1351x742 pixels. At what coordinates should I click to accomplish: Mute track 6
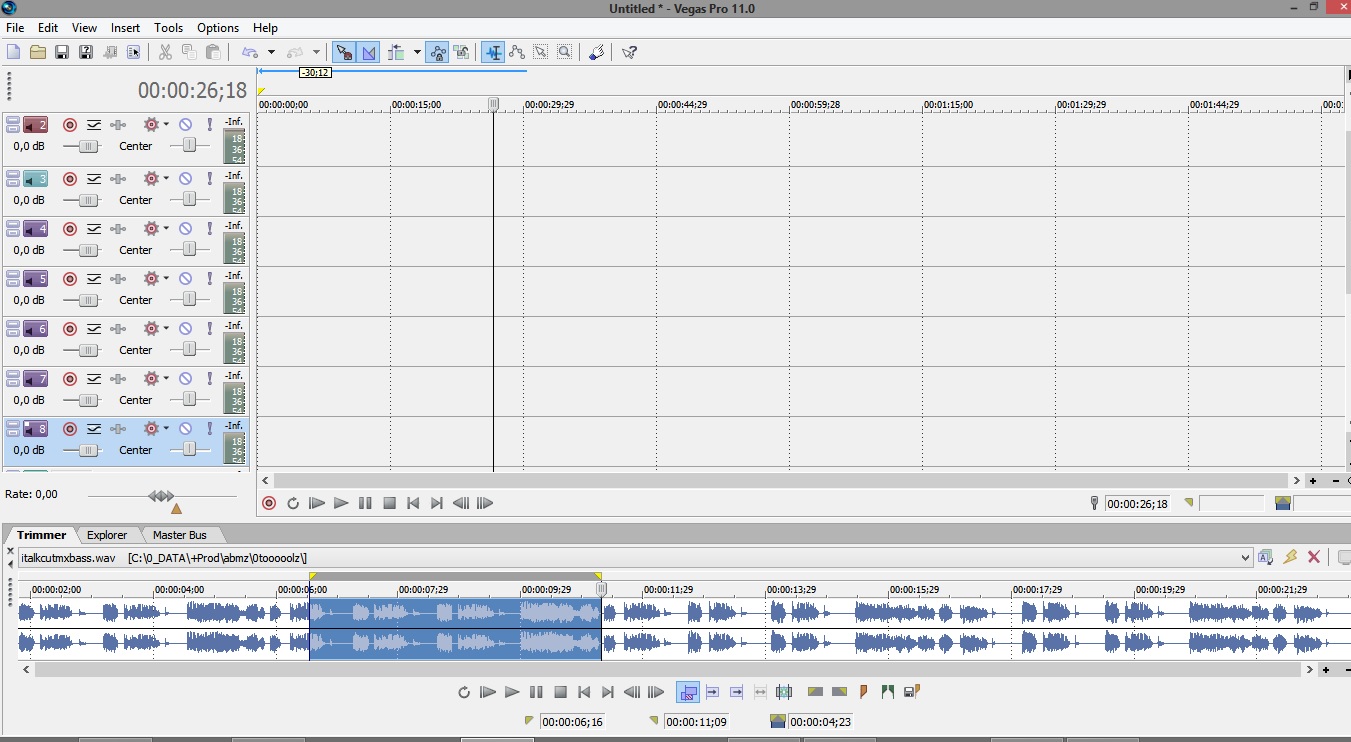[185, 329]
